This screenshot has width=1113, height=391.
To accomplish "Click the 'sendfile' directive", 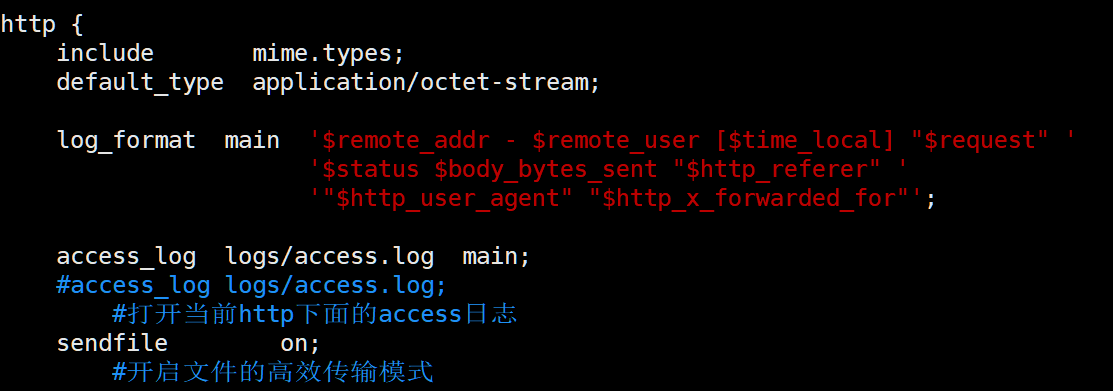I will 112,343.
